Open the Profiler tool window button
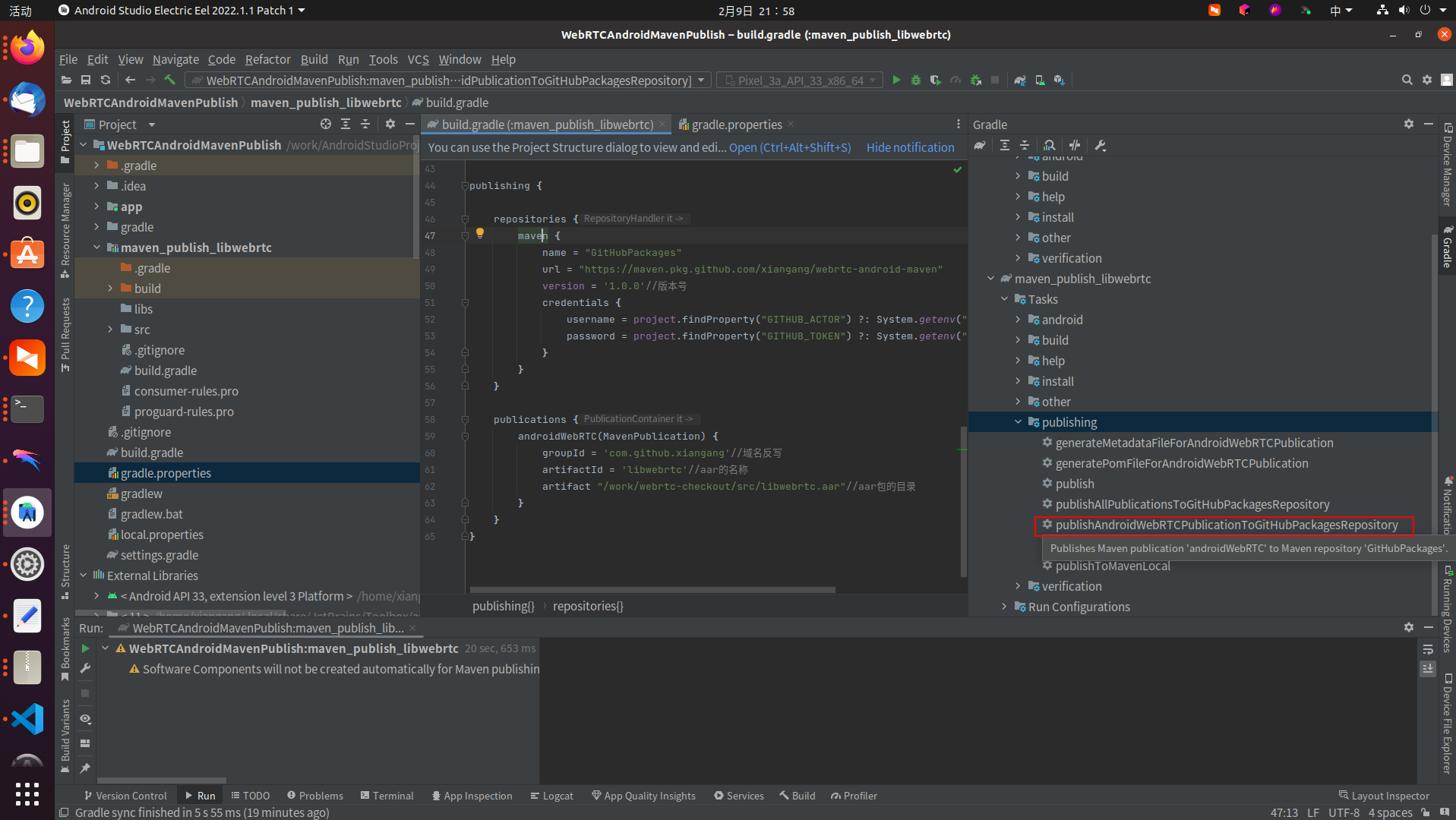This screenshot has width=1456, height=820. (854, 796)
